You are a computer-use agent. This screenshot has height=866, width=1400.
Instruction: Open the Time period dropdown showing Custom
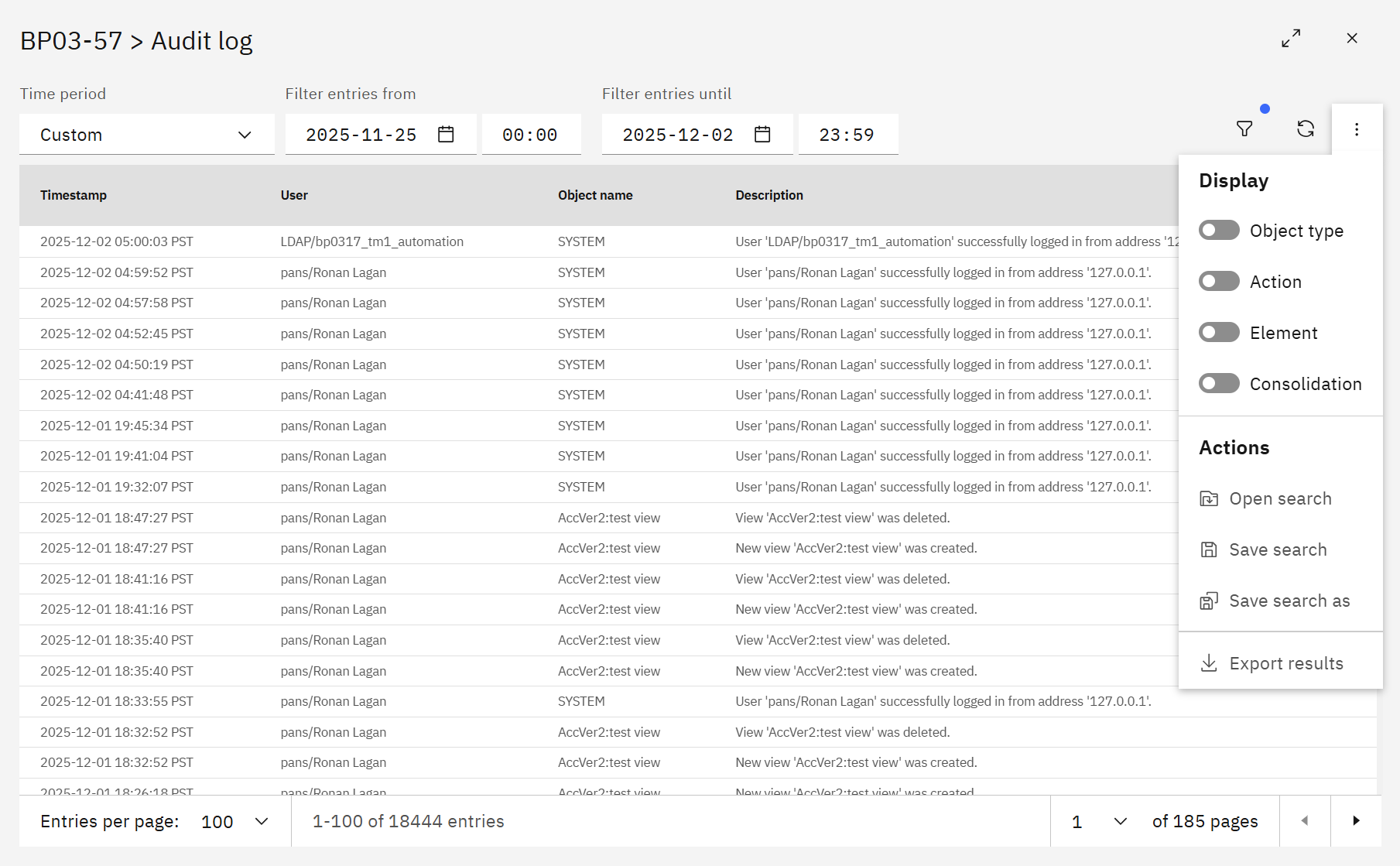point(146,134)
